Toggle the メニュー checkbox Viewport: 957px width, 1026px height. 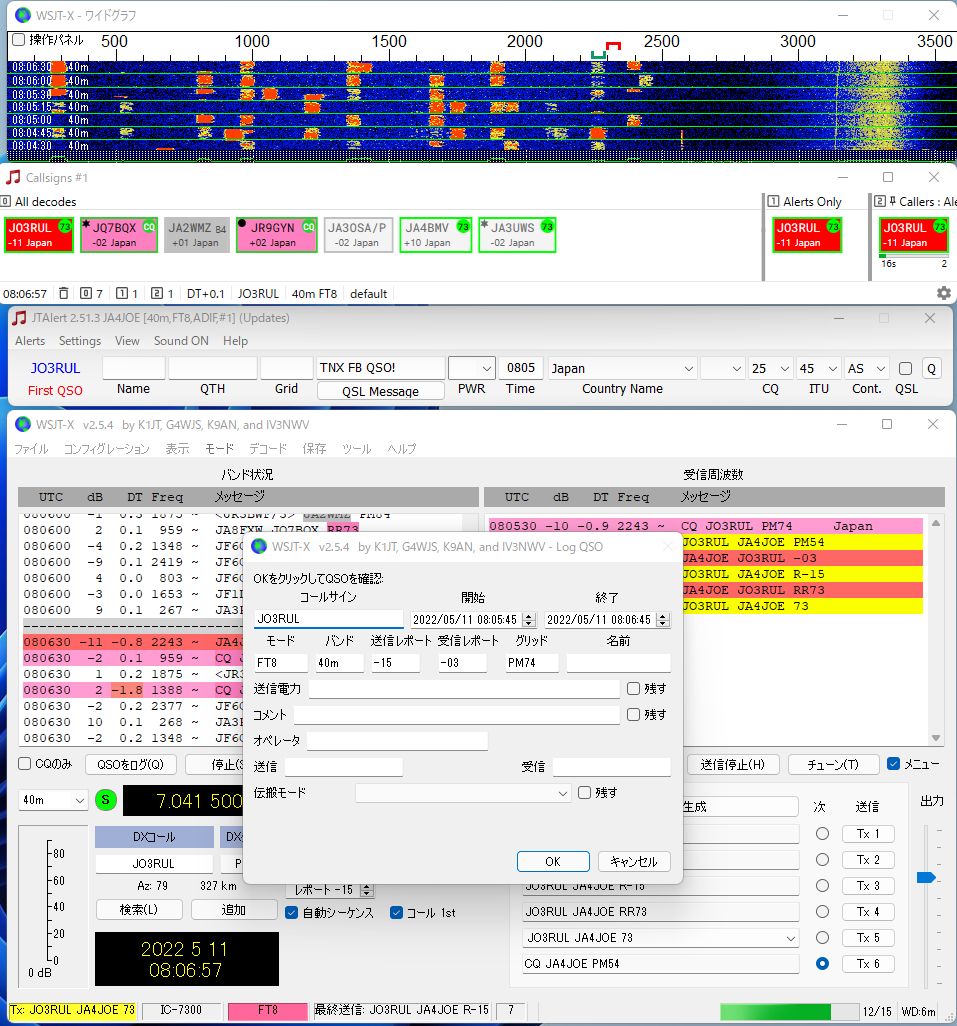(894, 764)
